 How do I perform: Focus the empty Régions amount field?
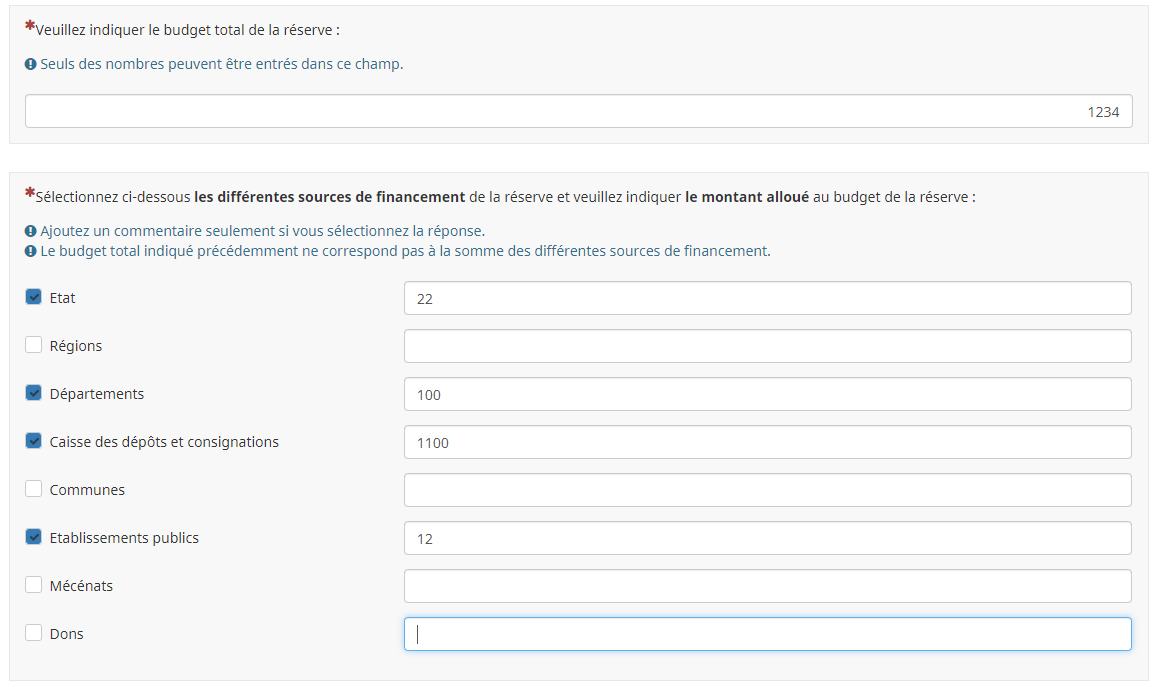tap(767, 346)
